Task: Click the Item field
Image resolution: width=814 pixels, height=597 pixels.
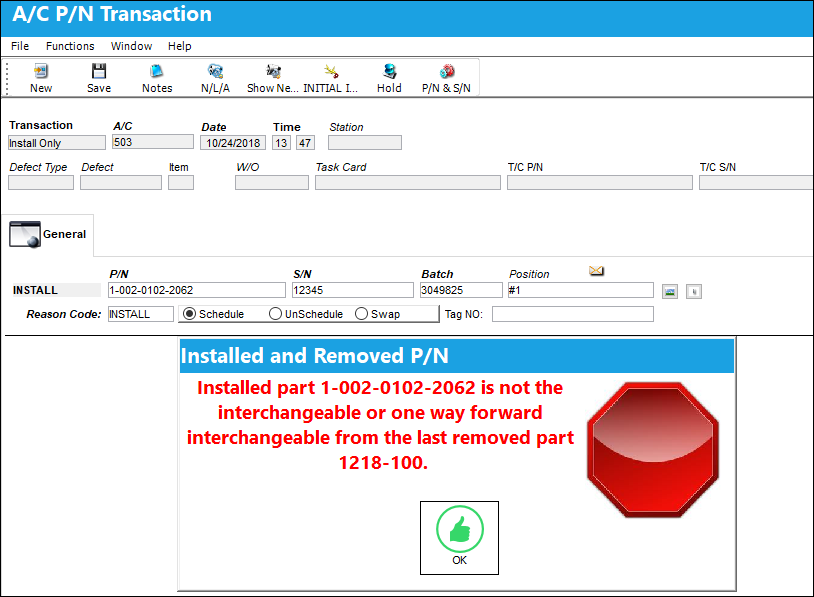Action: (x=181, y=183)
